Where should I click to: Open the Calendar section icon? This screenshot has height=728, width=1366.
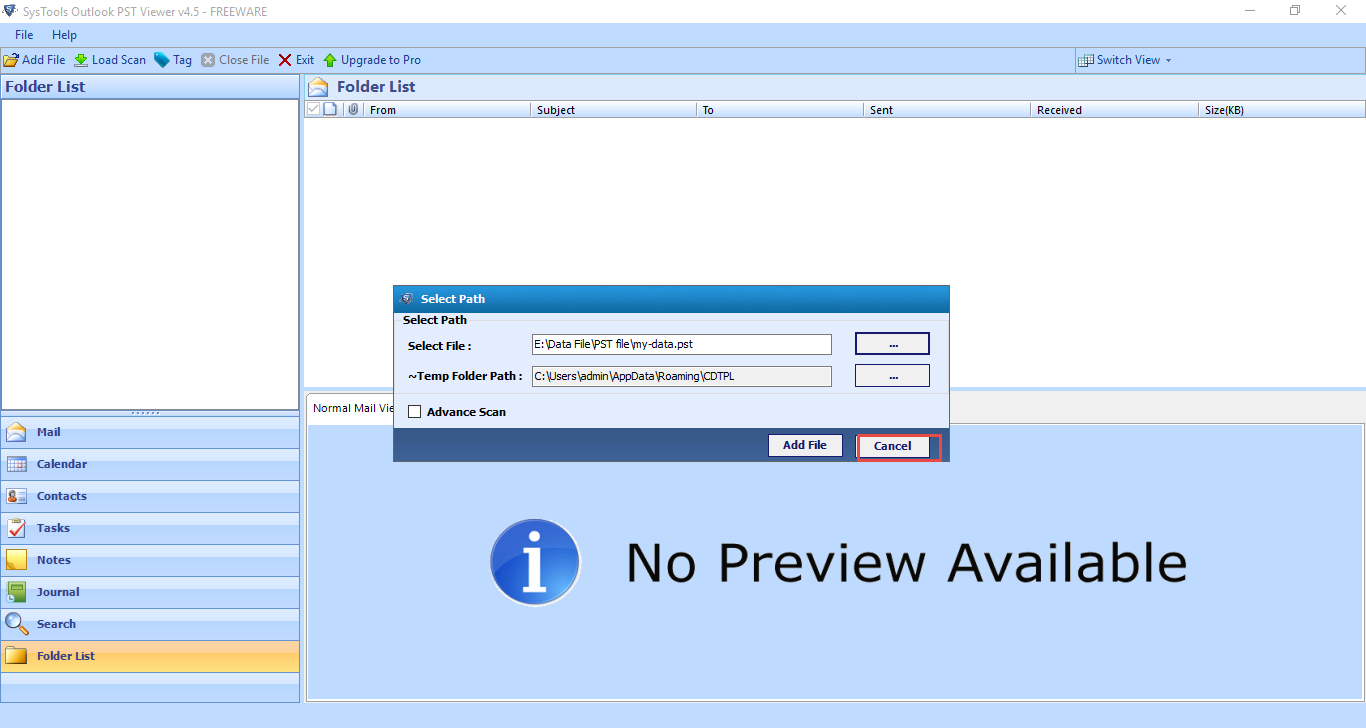tap(17, 464)
